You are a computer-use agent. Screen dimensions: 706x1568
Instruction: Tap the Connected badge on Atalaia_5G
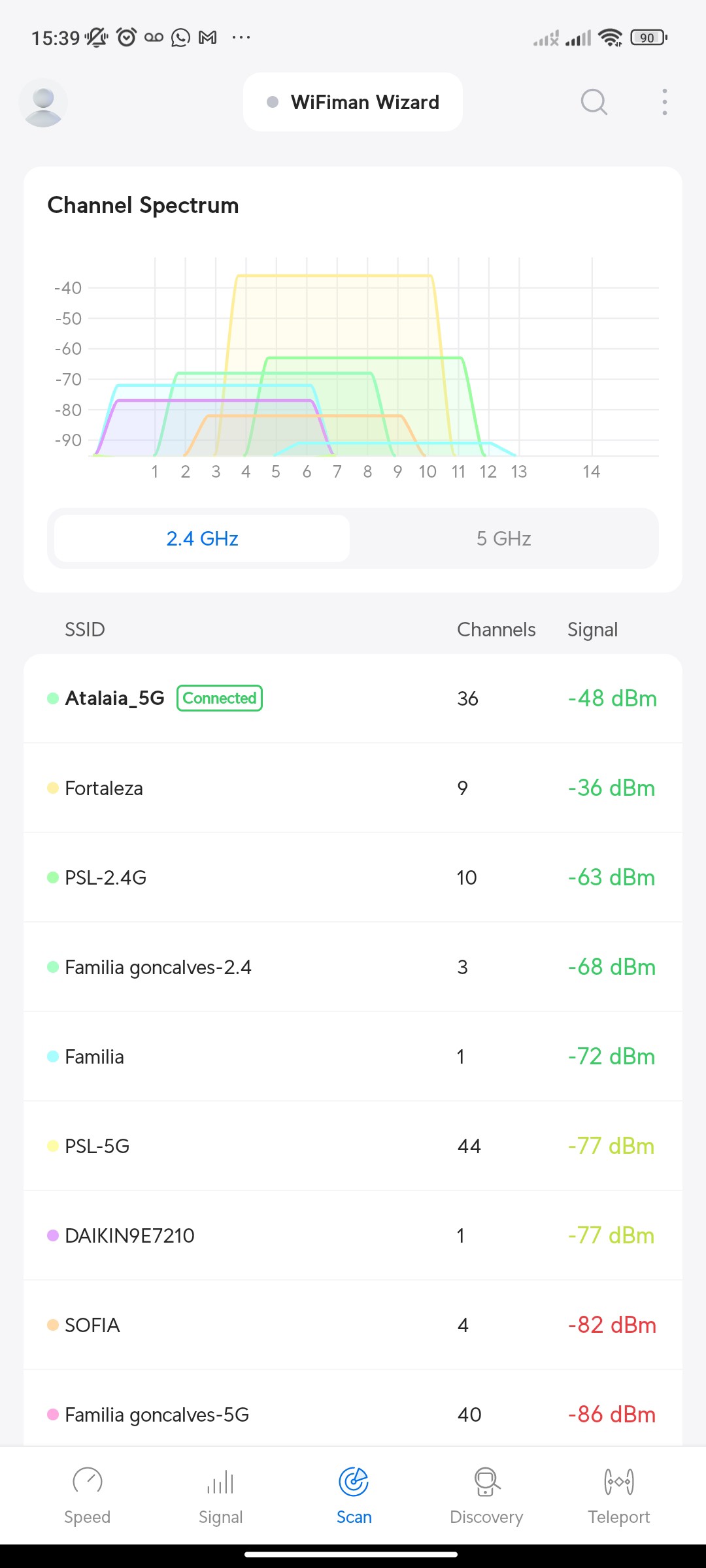click(220, 698)
